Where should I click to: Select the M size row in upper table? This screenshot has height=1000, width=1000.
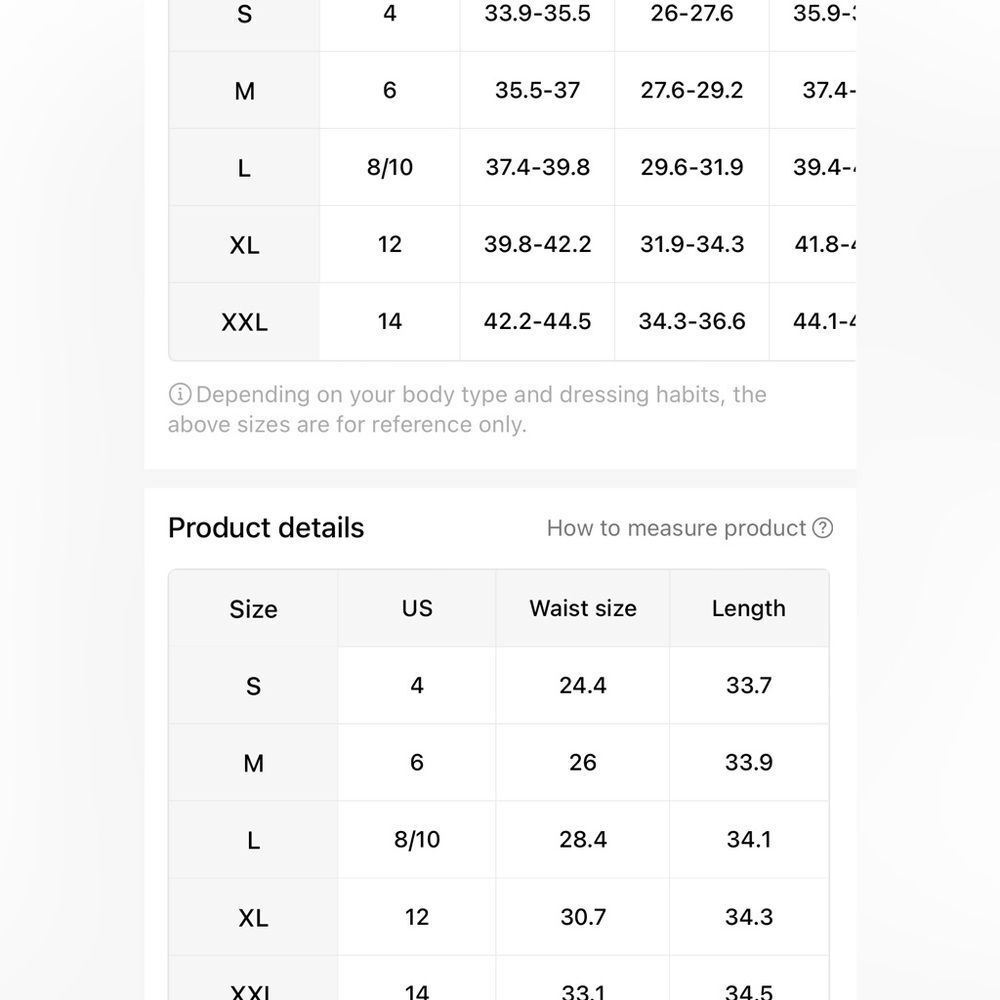512,91
